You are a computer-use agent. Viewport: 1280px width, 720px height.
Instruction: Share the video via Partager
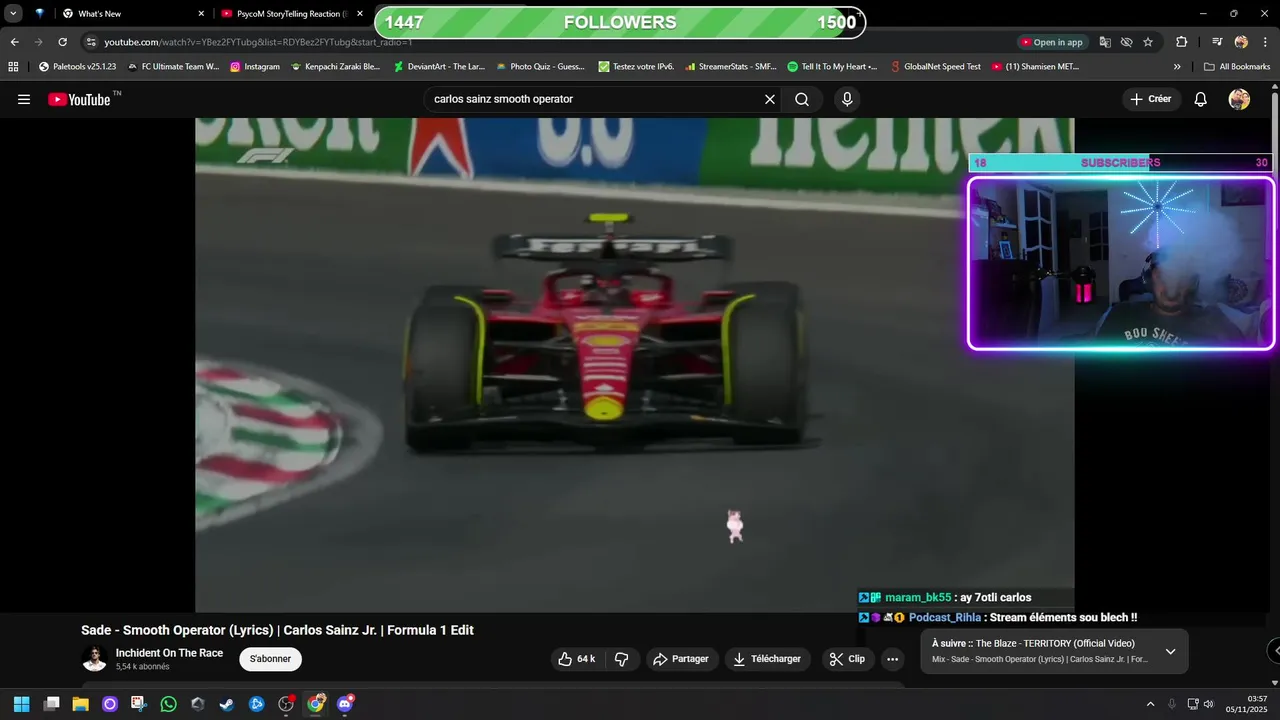tap(681, 659)
